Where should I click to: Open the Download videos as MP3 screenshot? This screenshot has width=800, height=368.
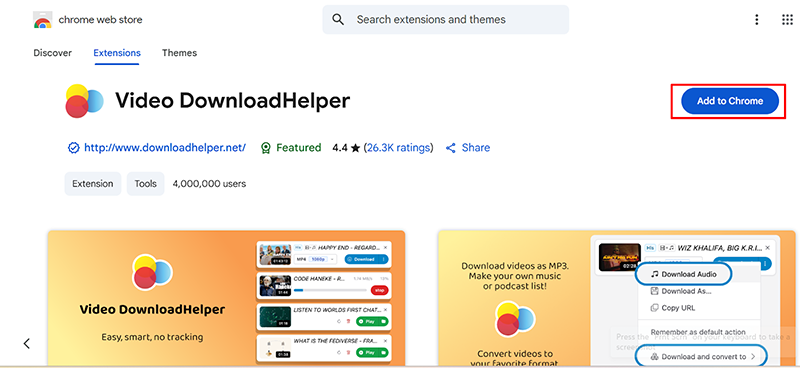(616, 299)
